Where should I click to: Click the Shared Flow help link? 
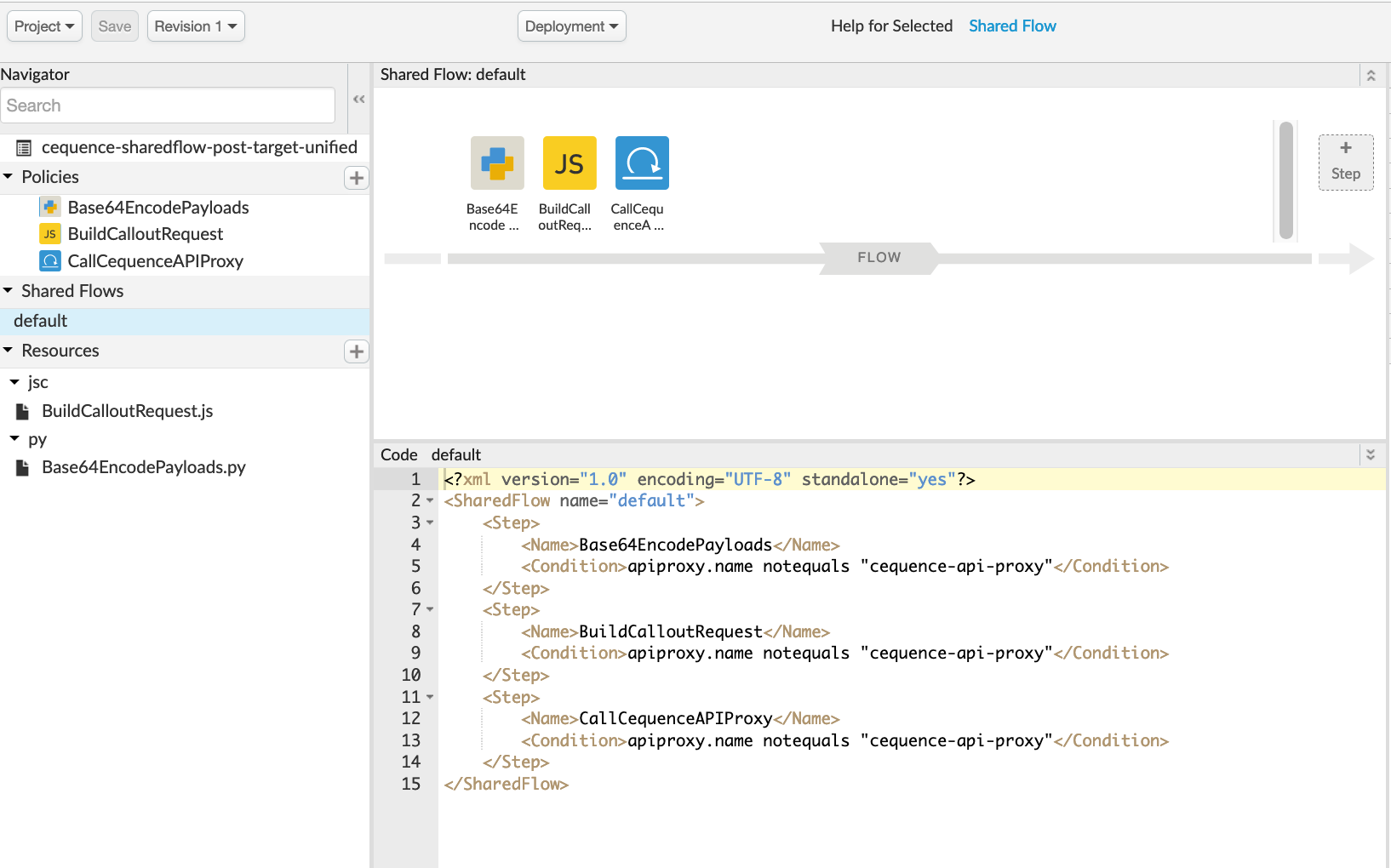pyautogui.click(x=1012, y=26)
